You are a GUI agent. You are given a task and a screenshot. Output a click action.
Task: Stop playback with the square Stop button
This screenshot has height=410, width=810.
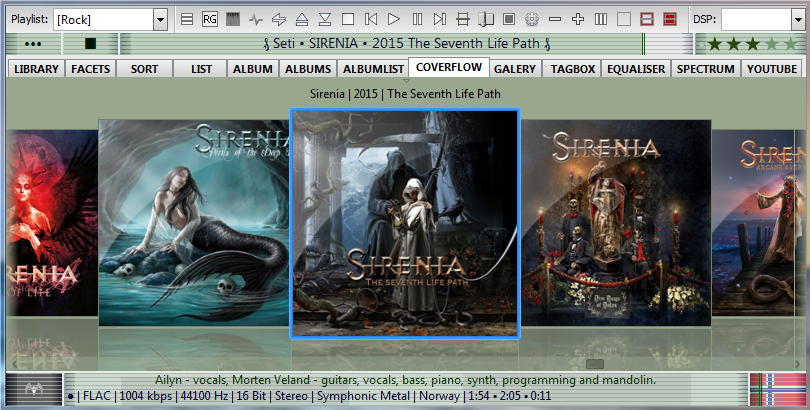coord(348,20)
